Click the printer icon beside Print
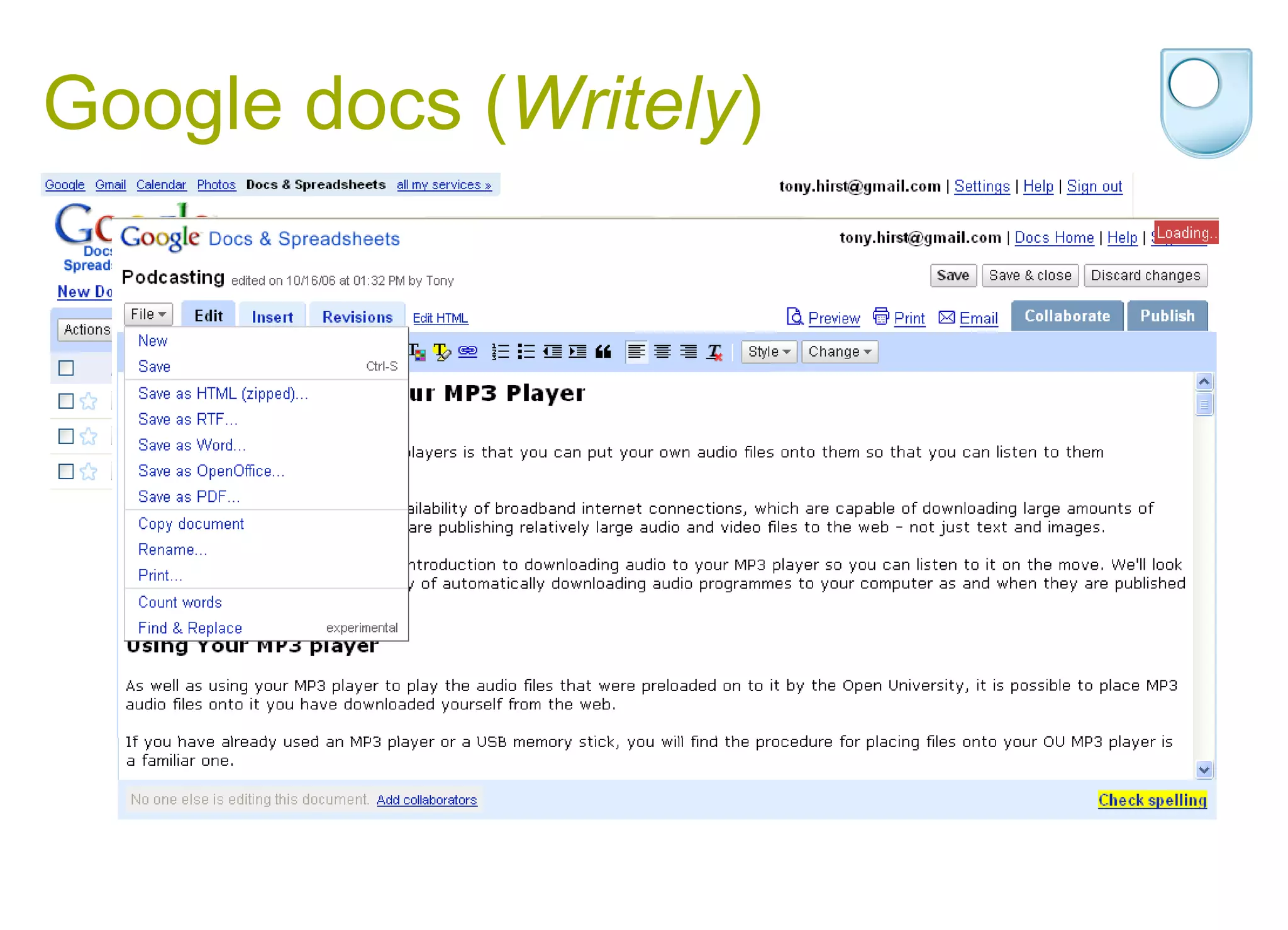The height and width of the screenshot is (930, 1288). pyautogui.click(x=881, y=316)
